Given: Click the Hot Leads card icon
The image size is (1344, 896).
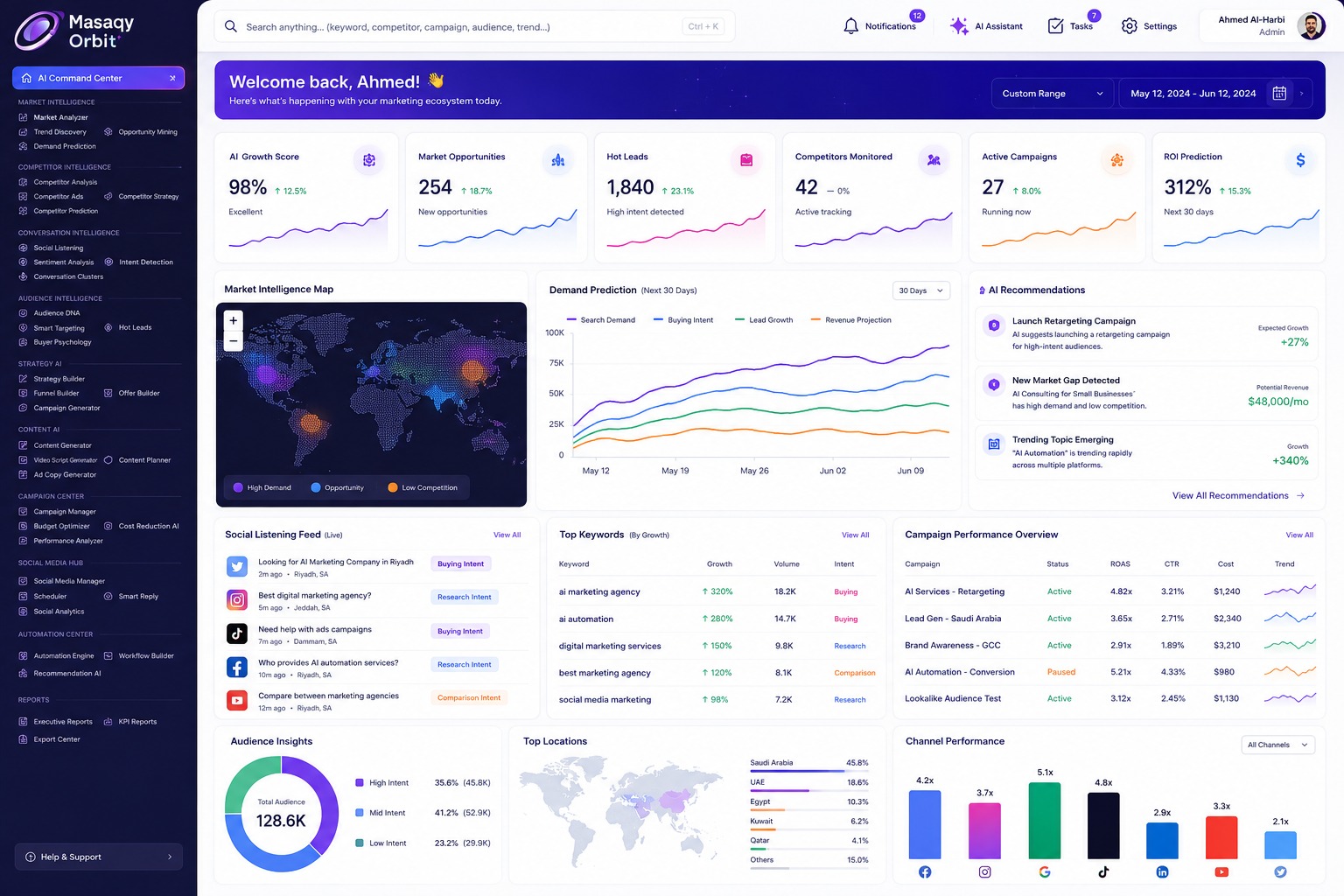Looking at the screenshot, I should tap(746, 160).
